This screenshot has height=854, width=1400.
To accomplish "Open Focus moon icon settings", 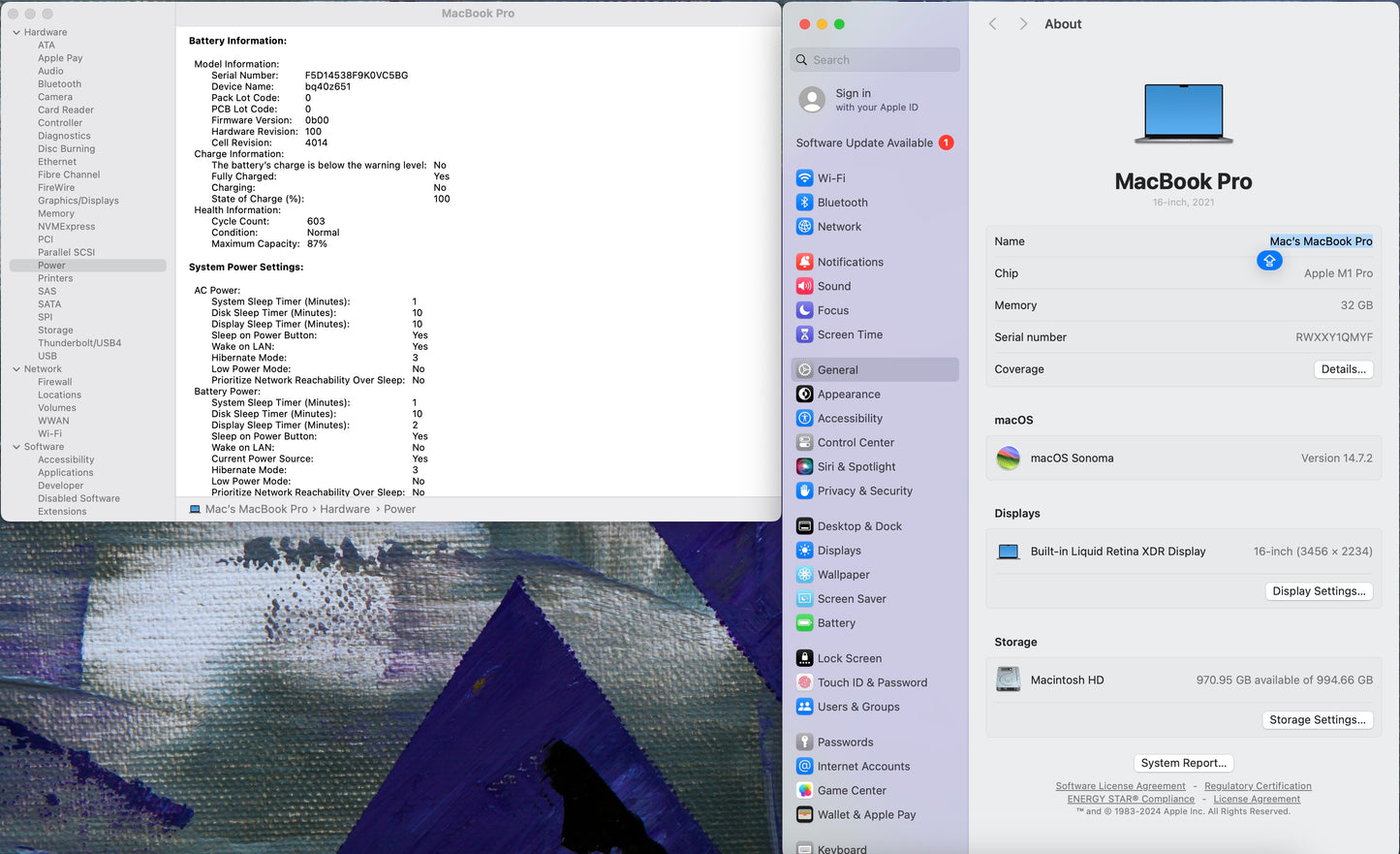I will 804,310.
